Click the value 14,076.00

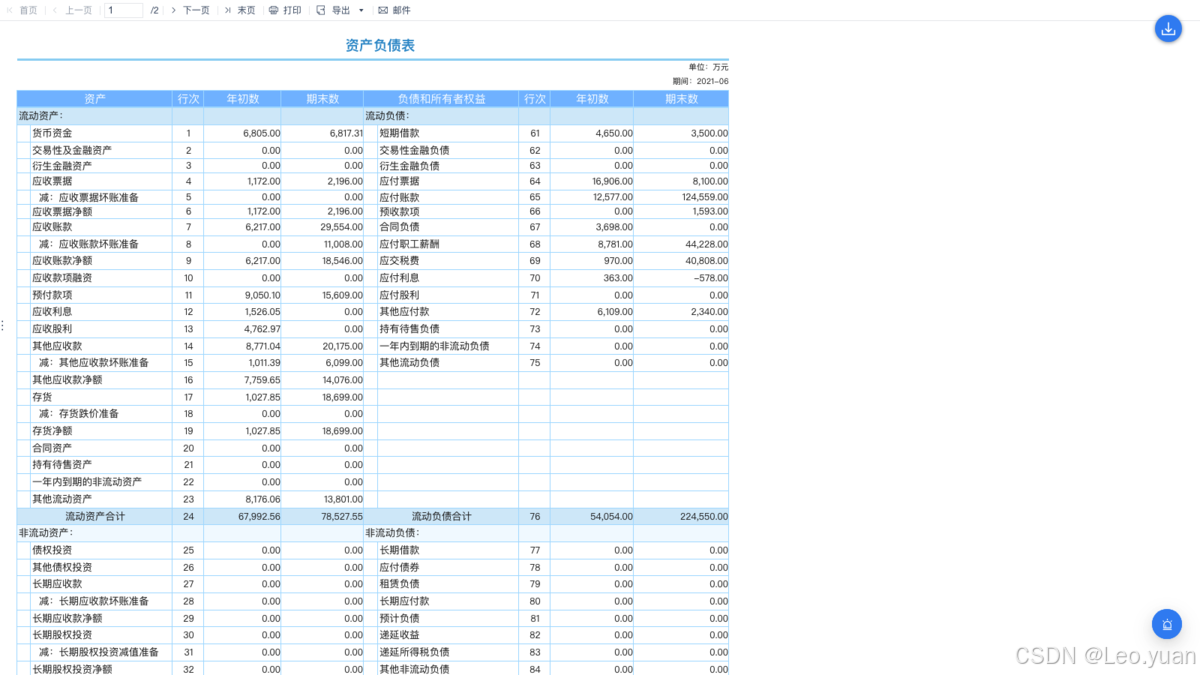(x=343, y=380)
